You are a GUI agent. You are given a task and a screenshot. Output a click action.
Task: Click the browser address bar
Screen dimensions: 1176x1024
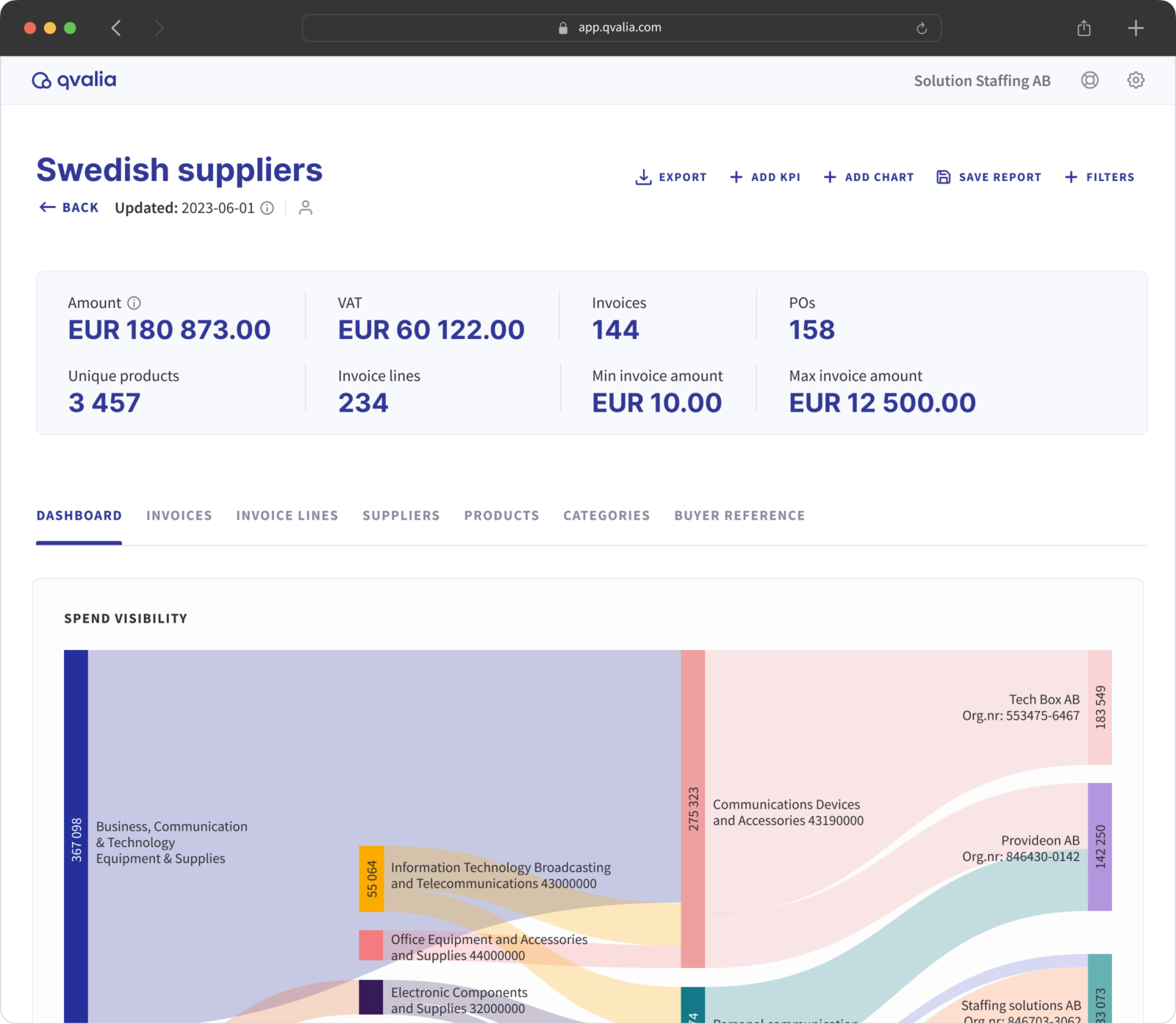(621, 27)
